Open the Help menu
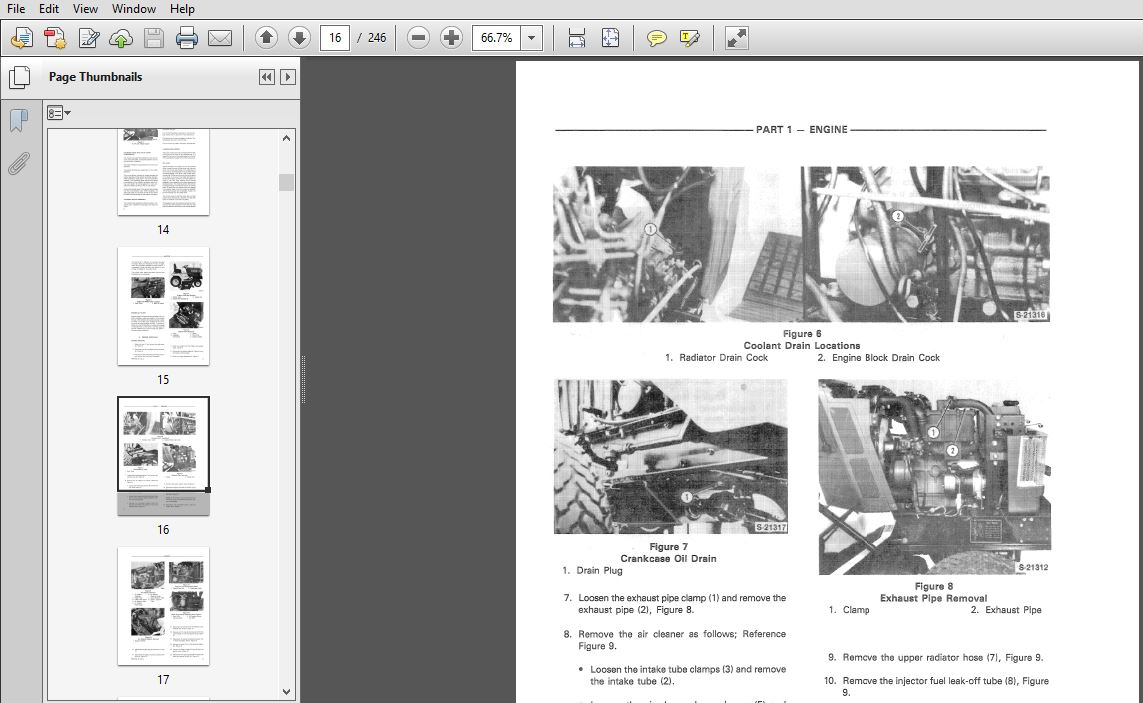 [182, 9]
